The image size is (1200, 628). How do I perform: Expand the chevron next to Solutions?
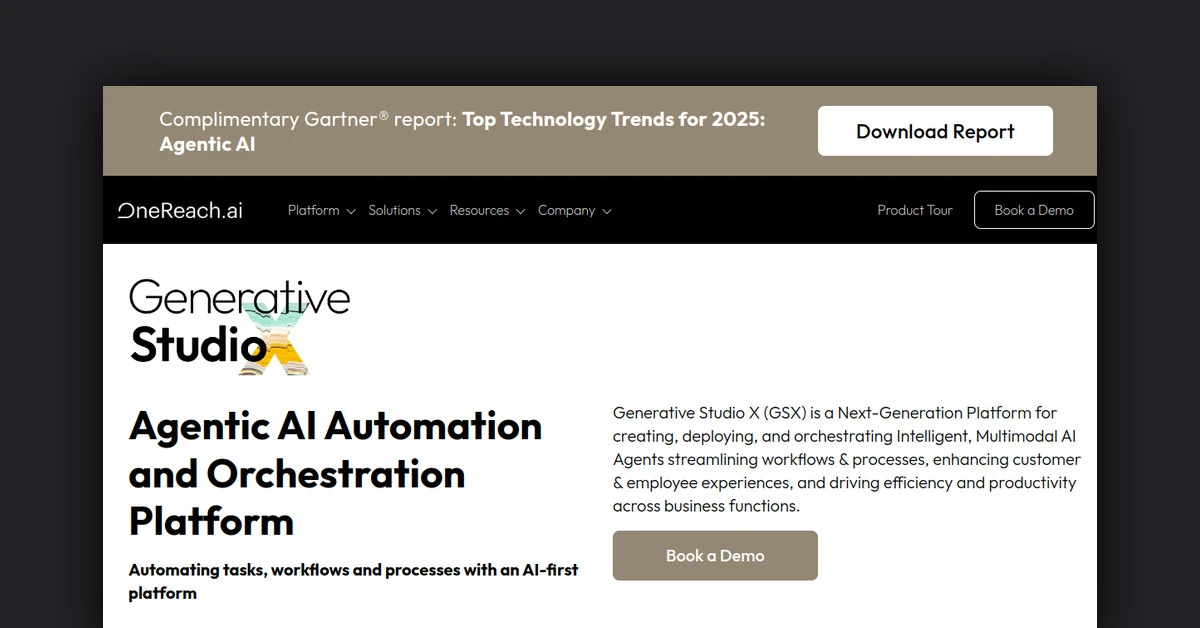coord(432,211)
